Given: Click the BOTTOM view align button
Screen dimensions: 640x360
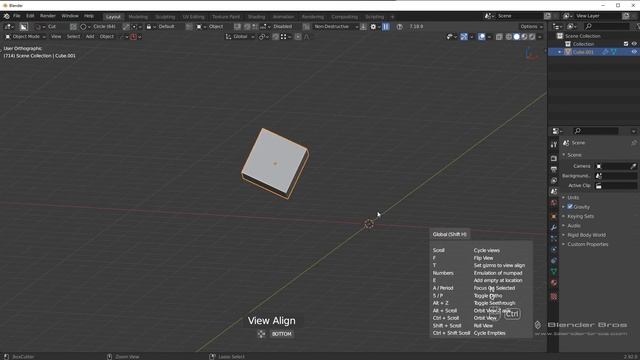Looking at the screenshot, I should point(282,334).
